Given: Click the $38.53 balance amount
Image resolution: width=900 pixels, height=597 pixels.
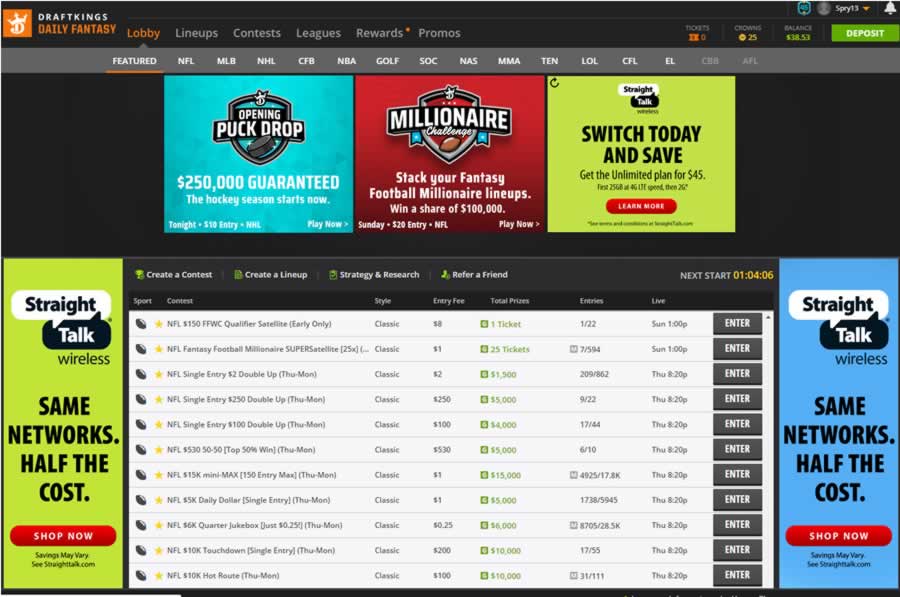Looking at the screenshot, I should click(798, 37).
